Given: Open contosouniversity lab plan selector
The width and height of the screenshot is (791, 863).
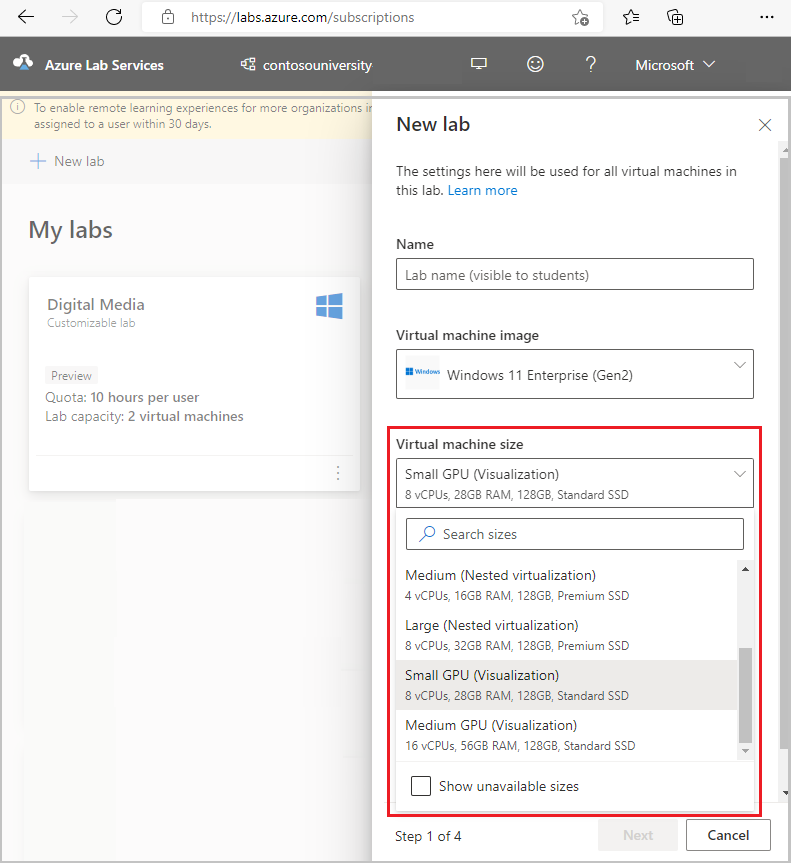Looking at the screenshot, I should click(307, 65).
